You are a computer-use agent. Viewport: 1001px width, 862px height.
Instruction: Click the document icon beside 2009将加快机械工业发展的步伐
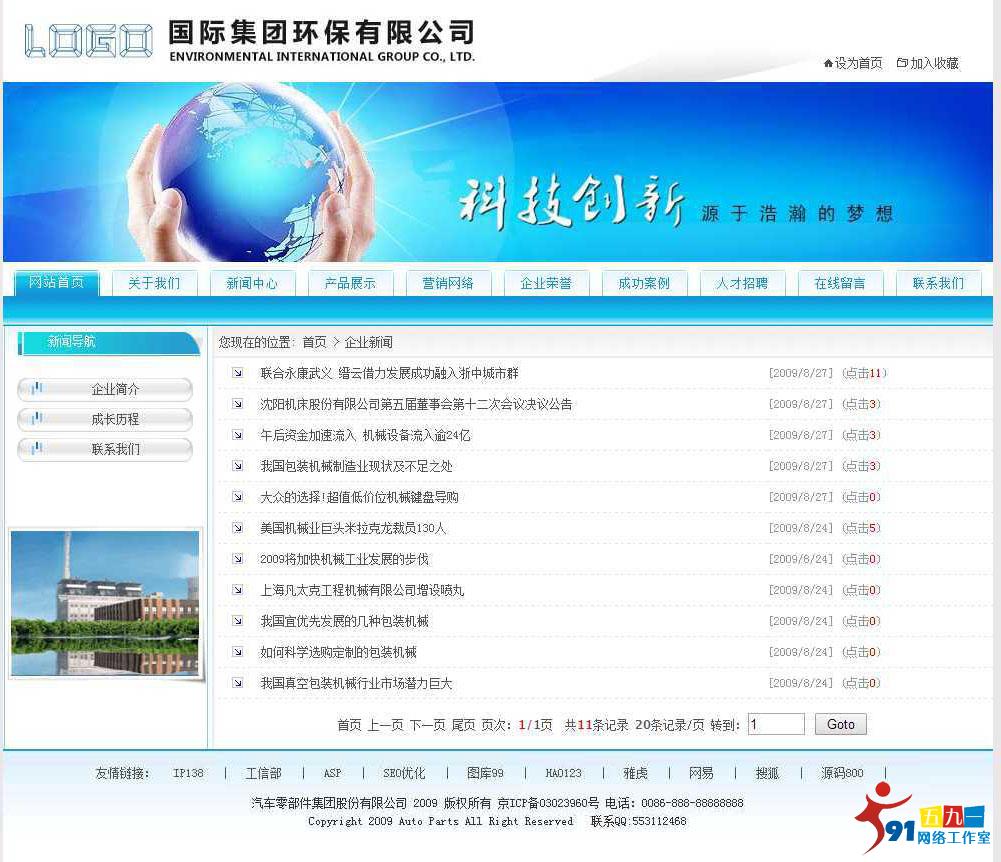236,559
